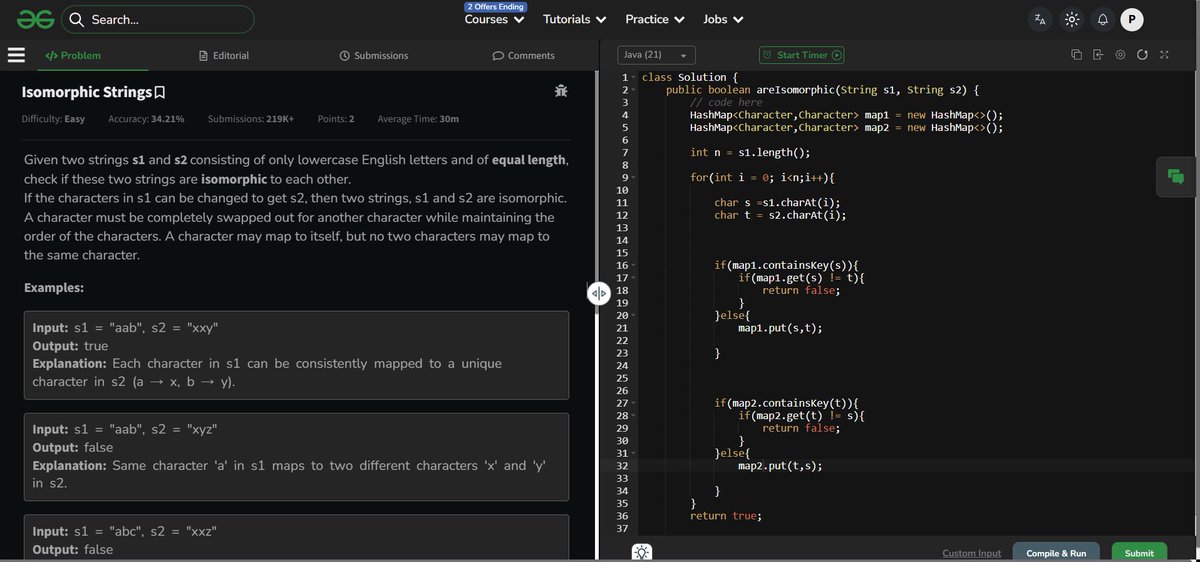
Task: Place cursor on 'map2.put(t,s);' line 32
Action: coord(780,466)
